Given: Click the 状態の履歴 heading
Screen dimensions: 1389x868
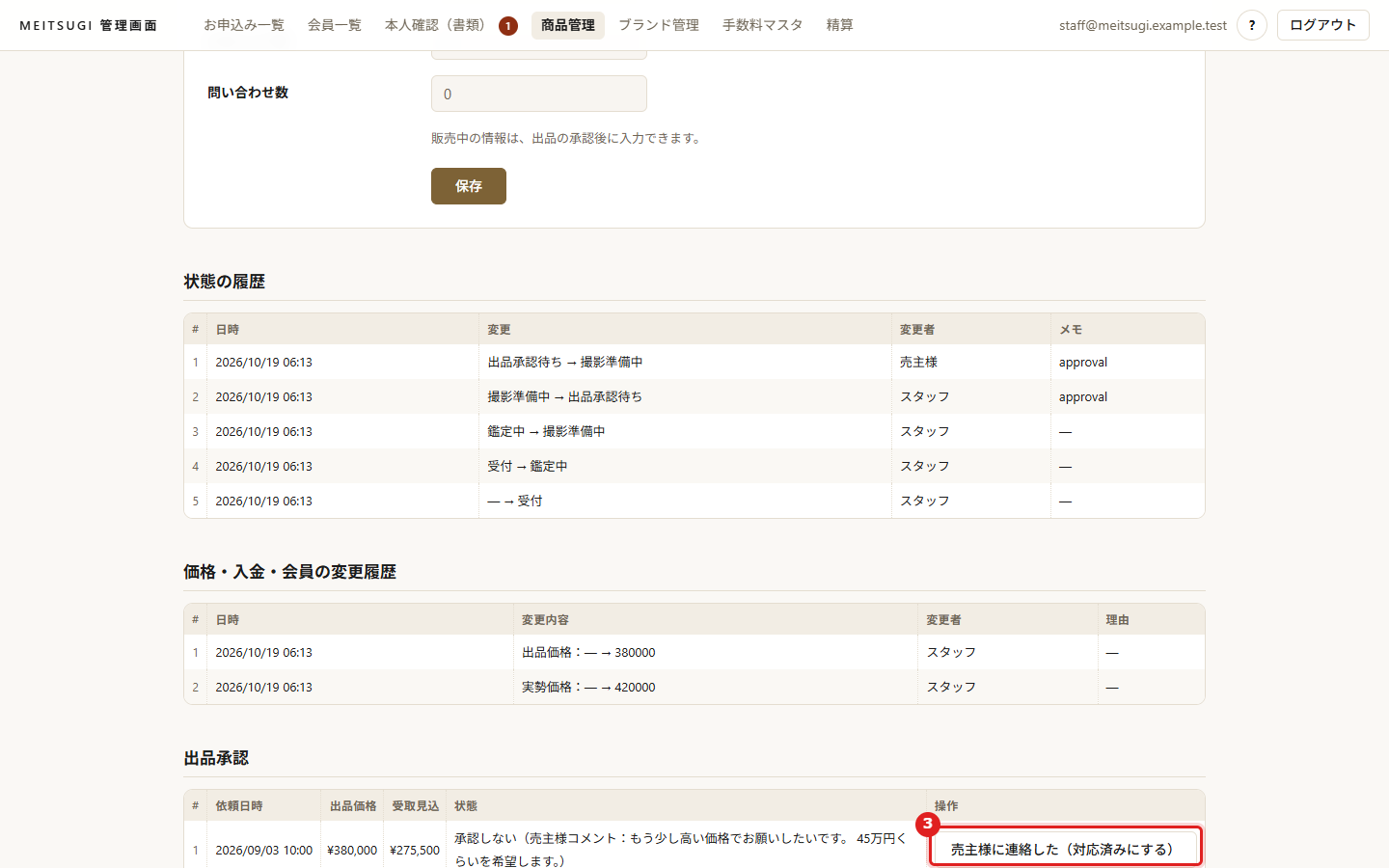Looking at the screenshot, I should click(225, 282).
